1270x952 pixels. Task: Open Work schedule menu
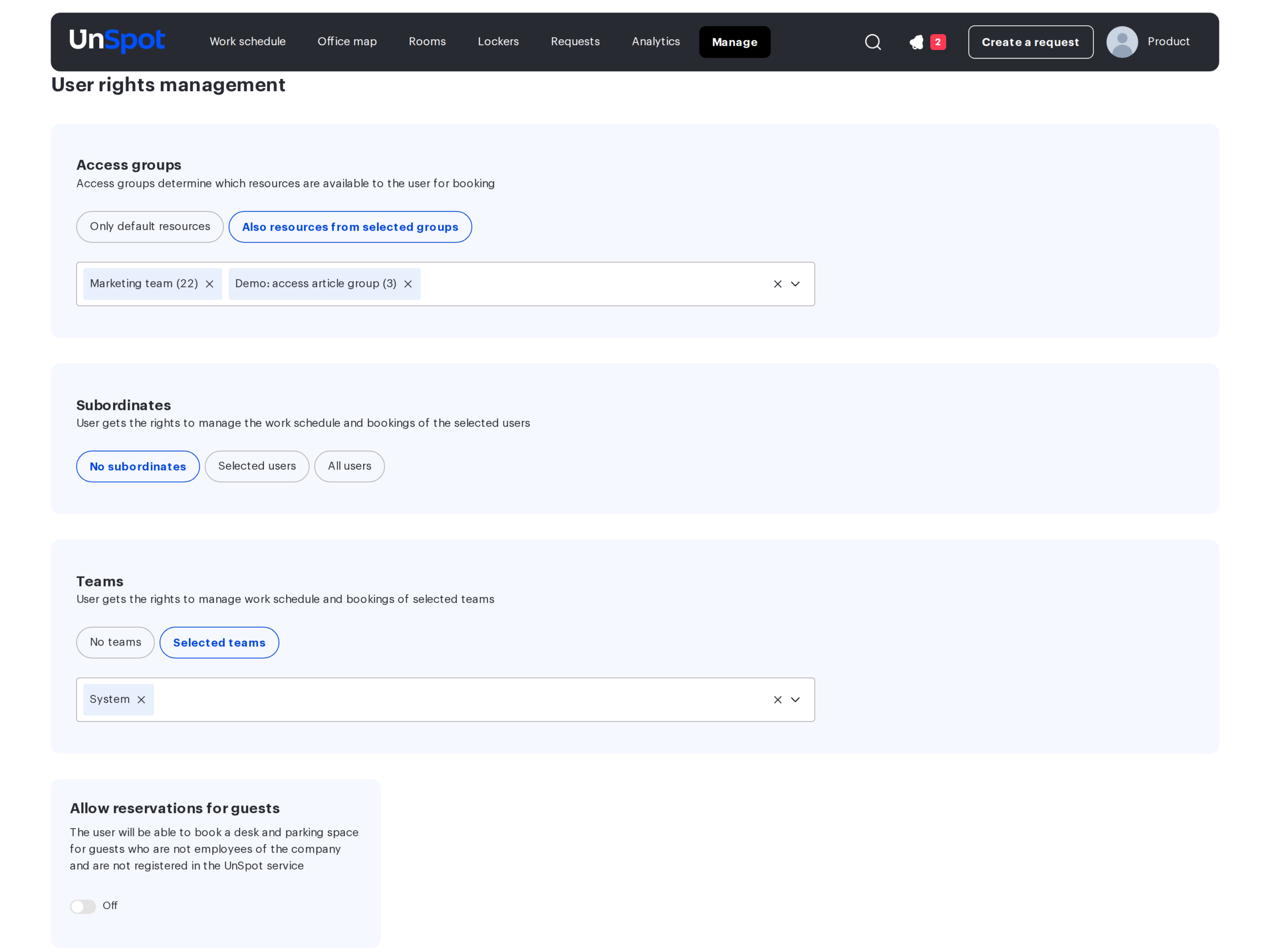click(248, 41)
